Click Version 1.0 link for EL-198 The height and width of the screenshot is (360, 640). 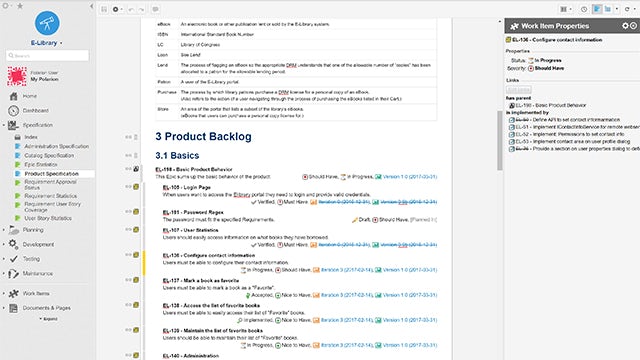point(410,177)
